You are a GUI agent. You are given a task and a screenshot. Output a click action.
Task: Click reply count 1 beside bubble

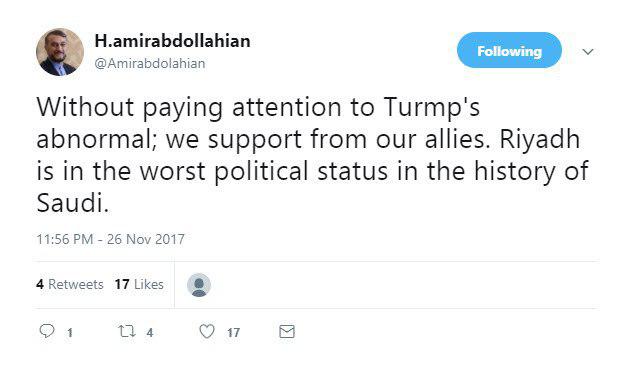(x=70, y=333)
